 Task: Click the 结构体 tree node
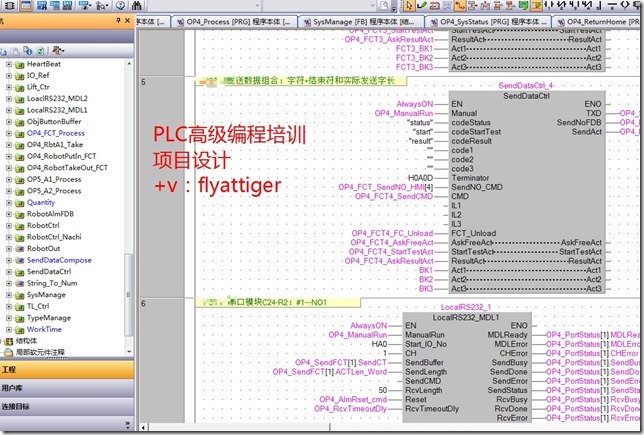click(26, 341)
